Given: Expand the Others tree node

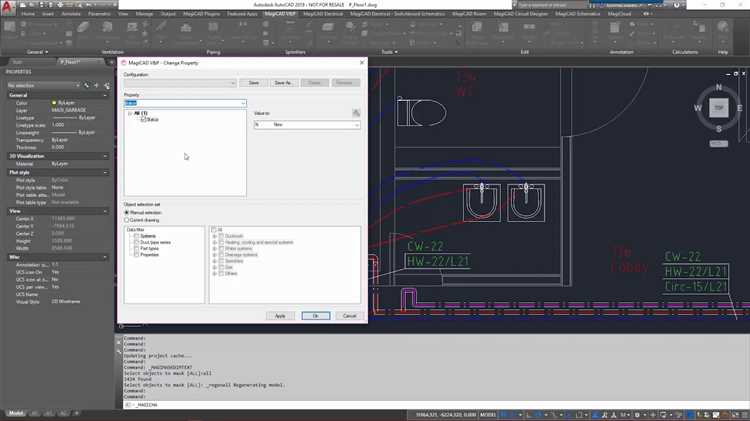Looking at the screenshot, I should (x=215, y=274).
